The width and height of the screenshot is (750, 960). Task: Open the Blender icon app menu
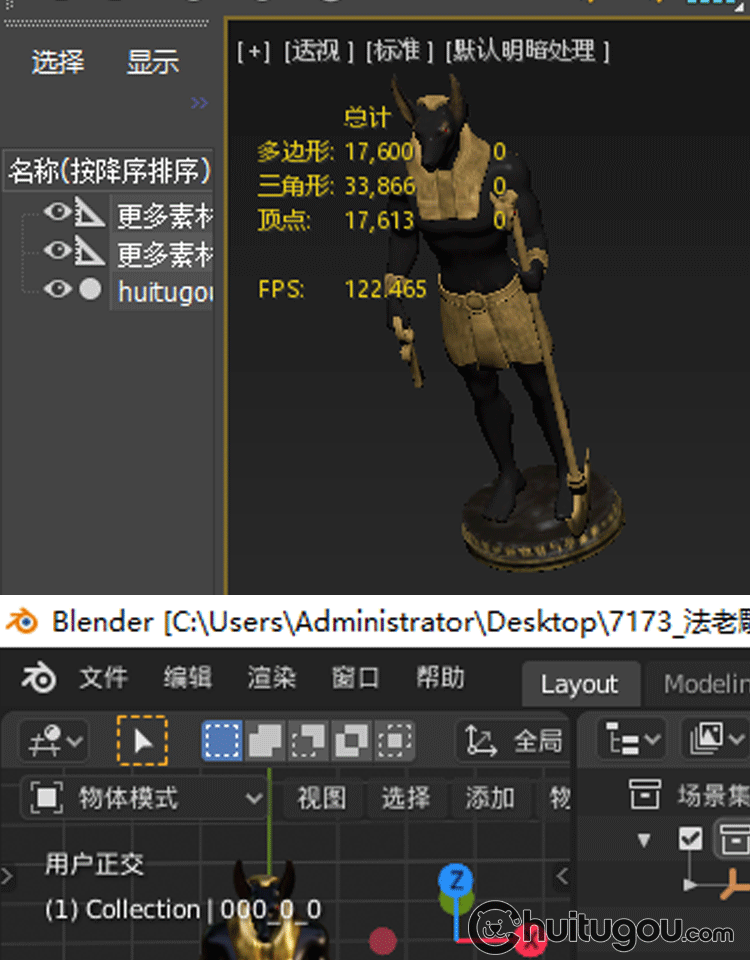click(39, 678)
